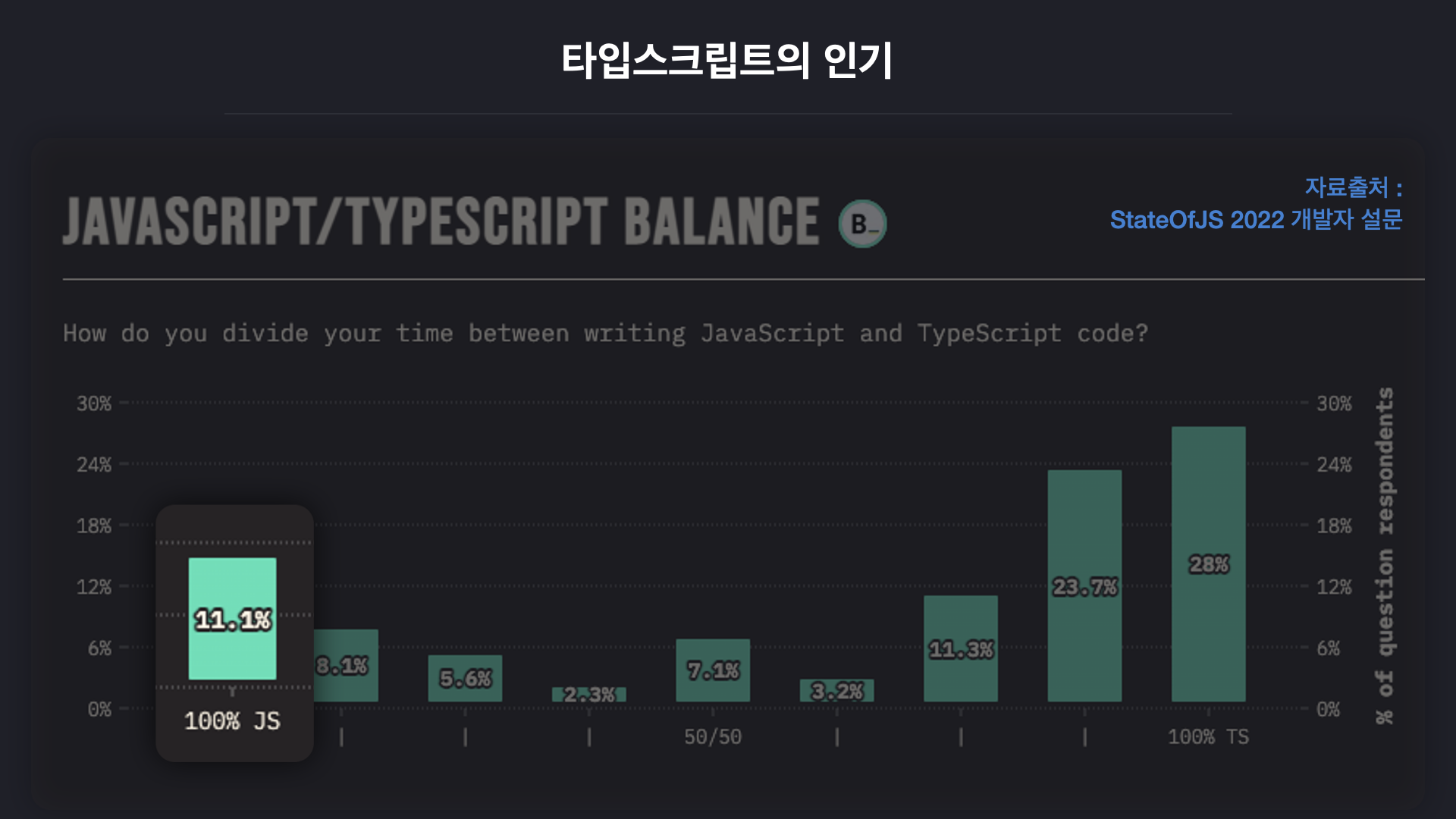The width and height of the screenshot is (1456, 819).
Task: Click the circular B_ badge icon
Action: point(862,224)
